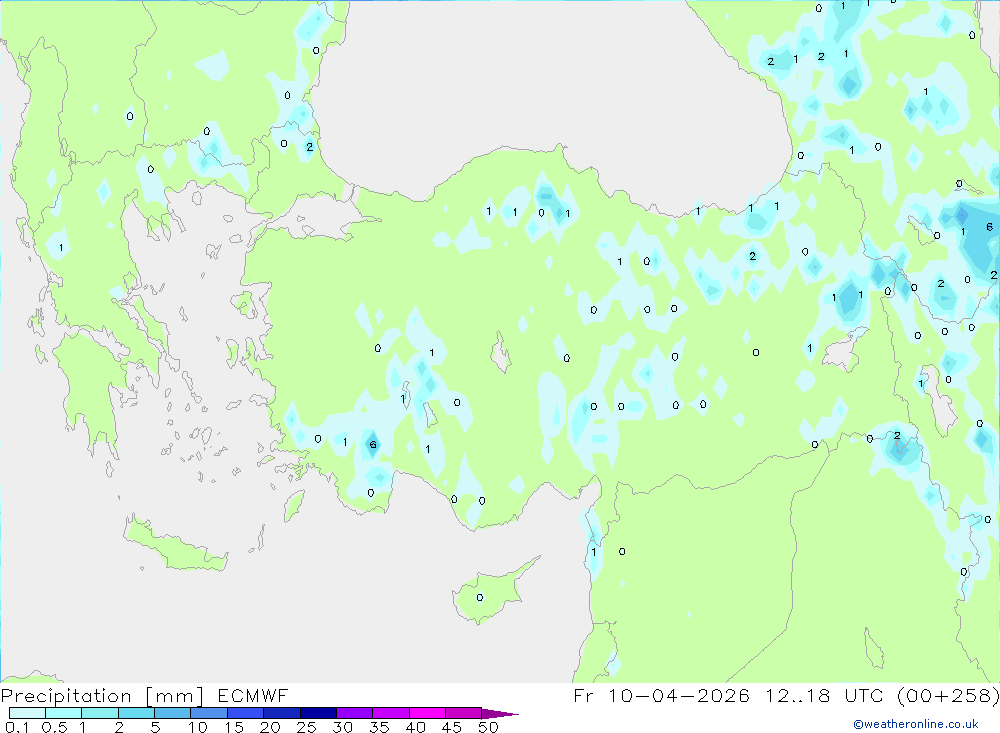Viewport: 1000px width, 733px height.
Task: Click the "(00+258)" forecast offset text
Action: [948, 696]
